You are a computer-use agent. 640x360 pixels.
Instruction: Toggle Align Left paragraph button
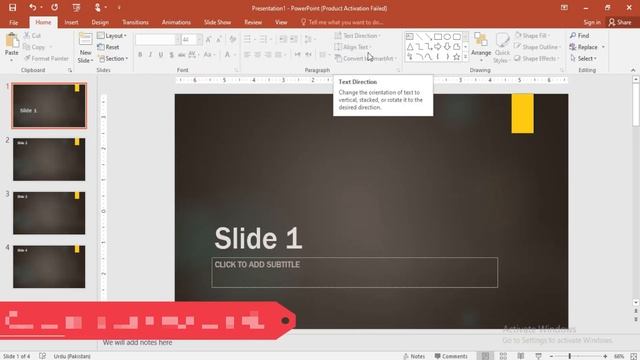coord(247,54)
